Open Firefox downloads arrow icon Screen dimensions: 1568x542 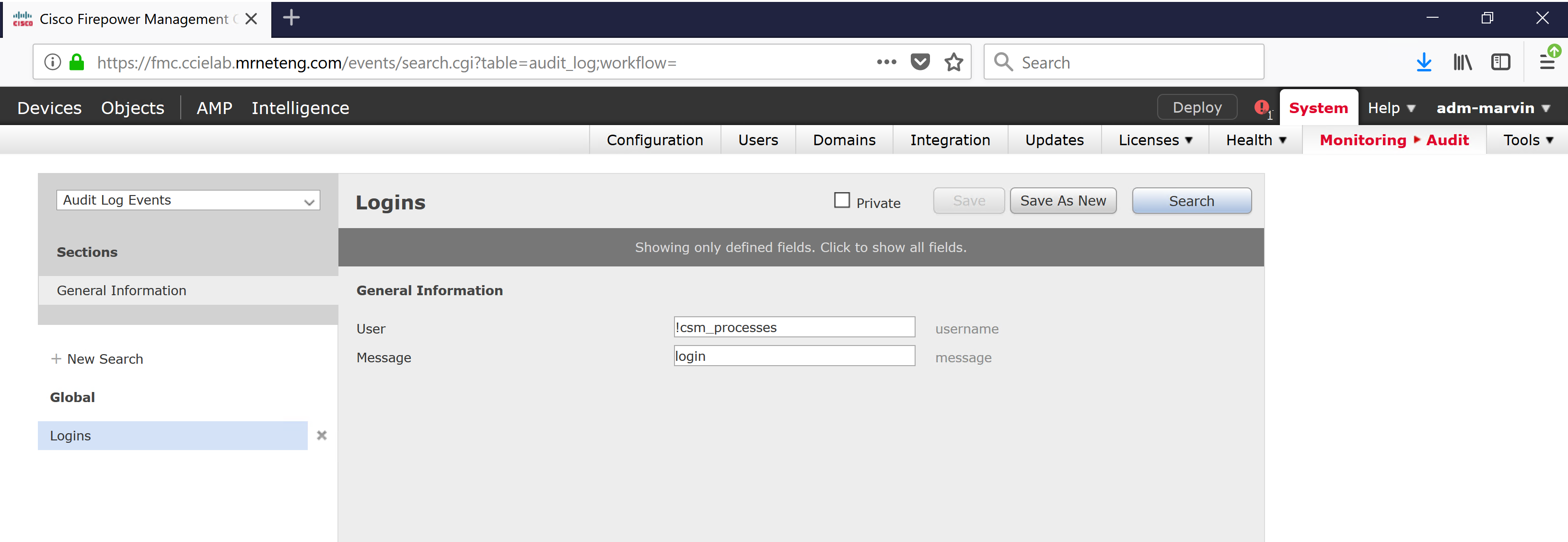1424,62
